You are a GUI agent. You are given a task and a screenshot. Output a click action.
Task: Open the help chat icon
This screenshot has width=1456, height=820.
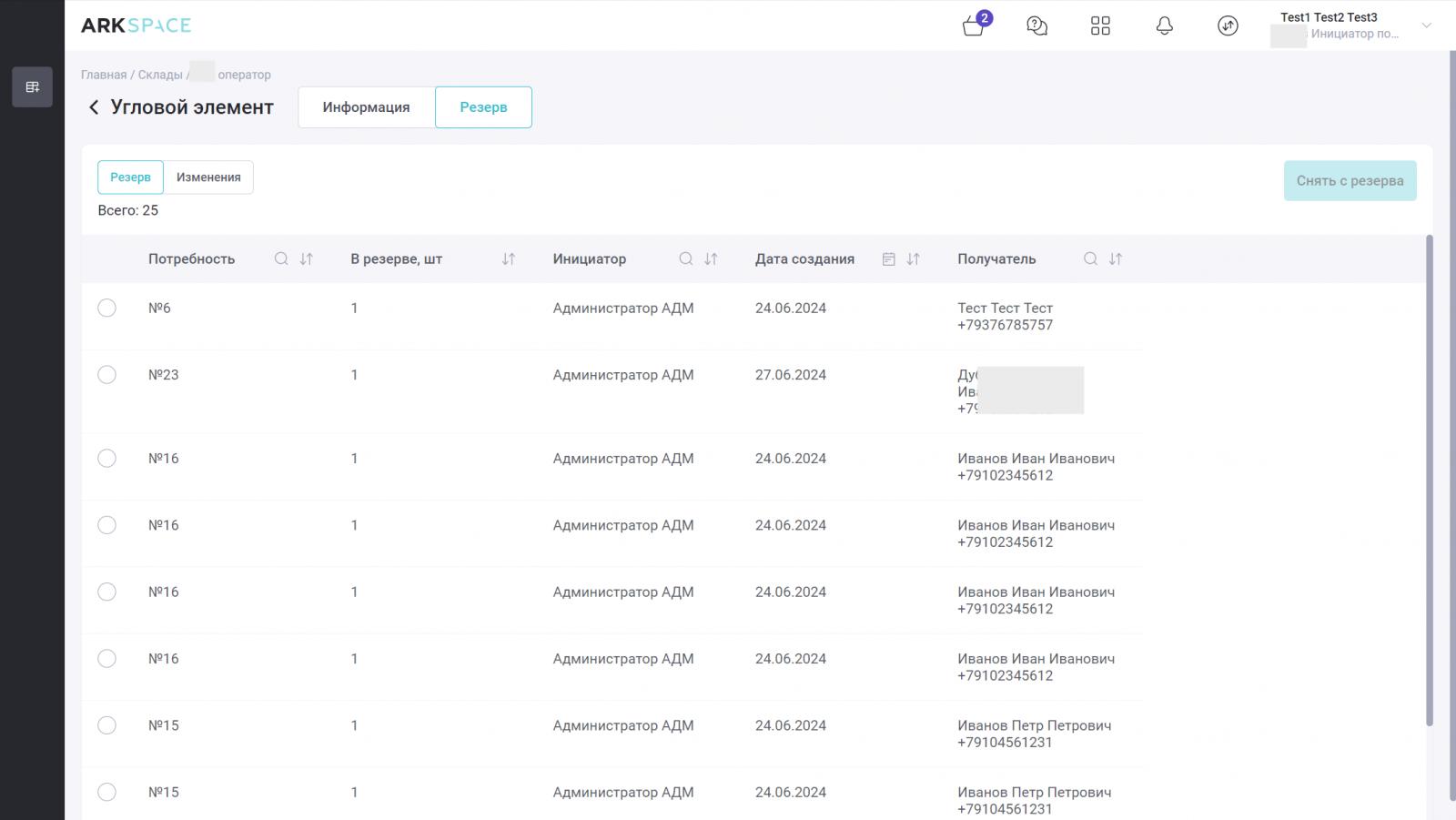point(1036,25)
